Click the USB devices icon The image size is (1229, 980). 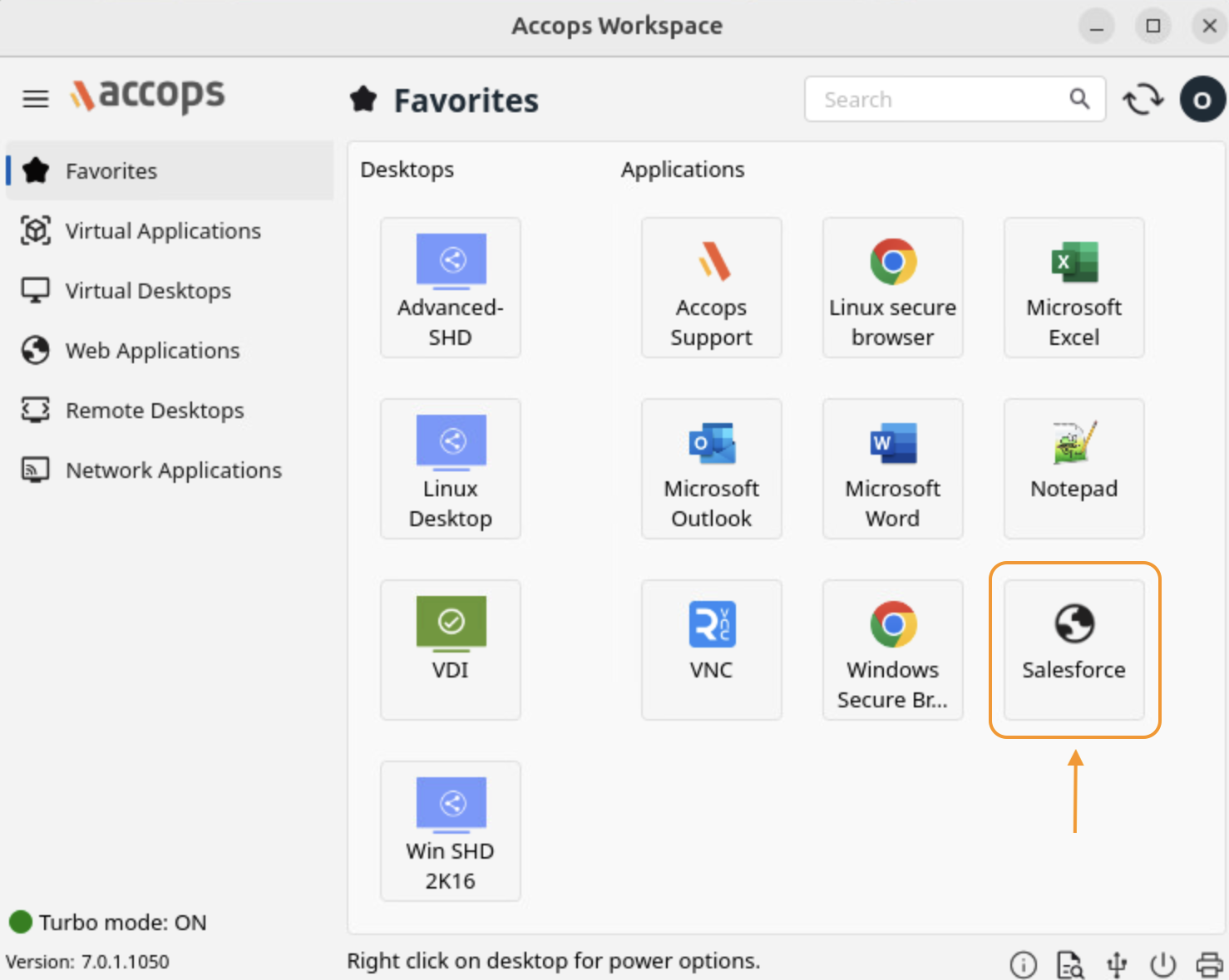[1117, 964]
